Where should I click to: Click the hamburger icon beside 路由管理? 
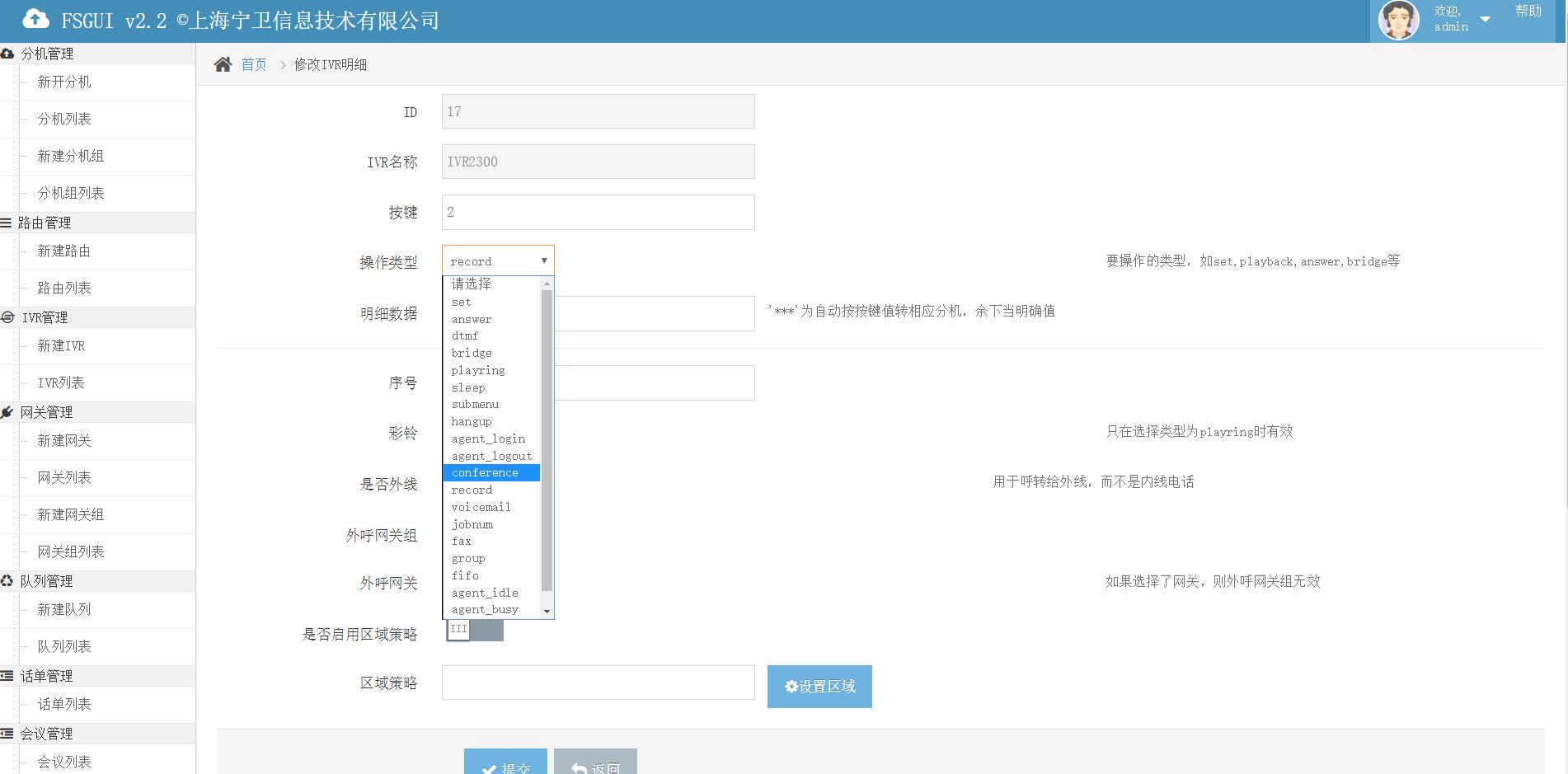click(6, 223)
